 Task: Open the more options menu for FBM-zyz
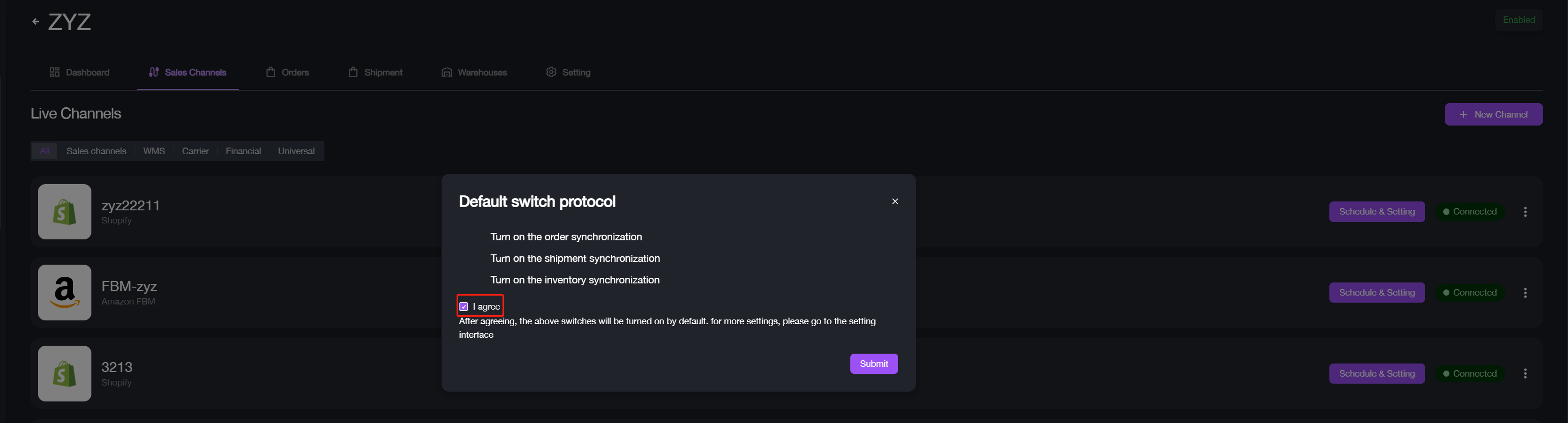[1525, 293]
